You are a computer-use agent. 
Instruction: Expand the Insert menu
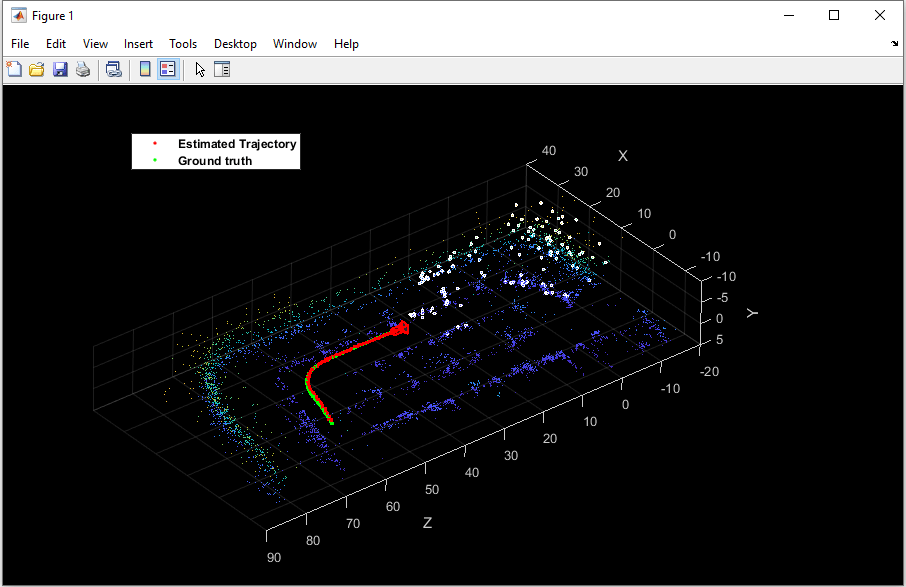pyautogui.click(x=138, y=44)
